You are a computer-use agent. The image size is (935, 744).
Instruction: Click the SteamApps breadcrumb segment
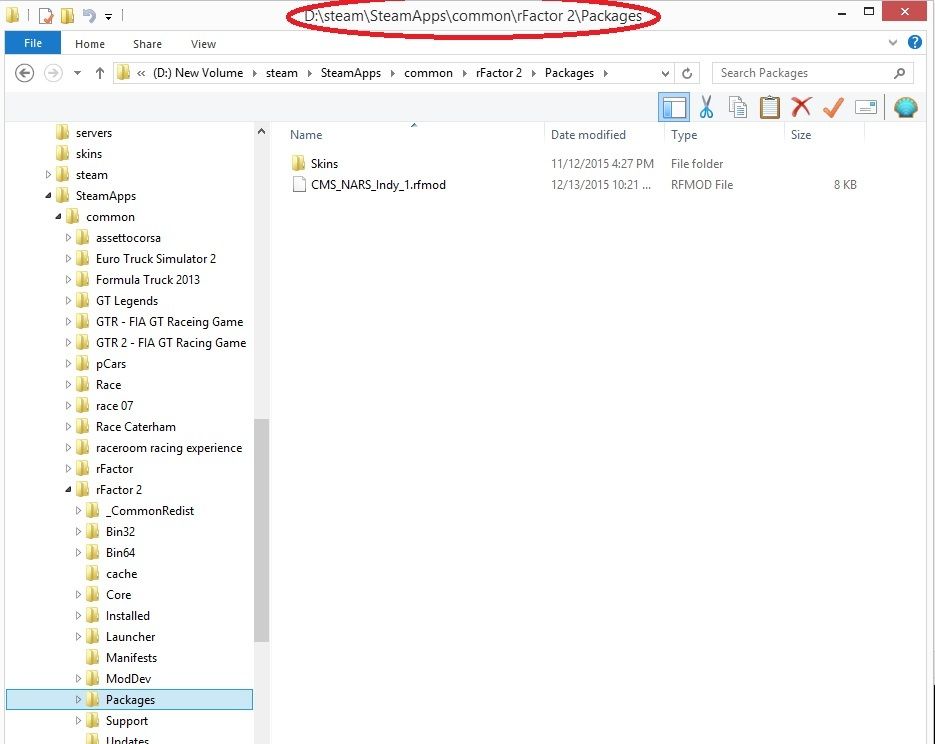(x=351, y=73)
